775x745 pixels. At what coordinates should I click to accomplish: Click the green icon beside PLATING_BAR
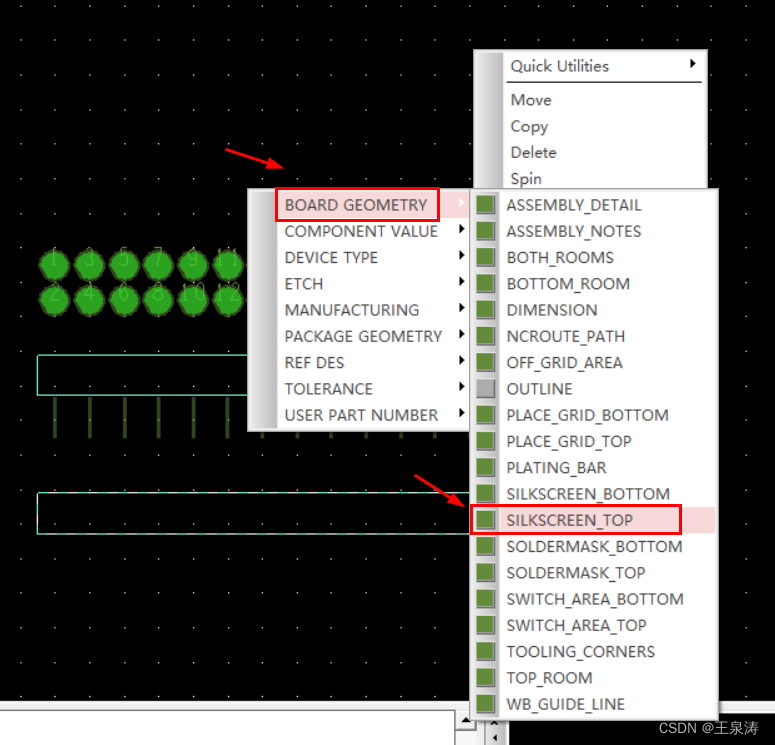(x=486, y=468)
